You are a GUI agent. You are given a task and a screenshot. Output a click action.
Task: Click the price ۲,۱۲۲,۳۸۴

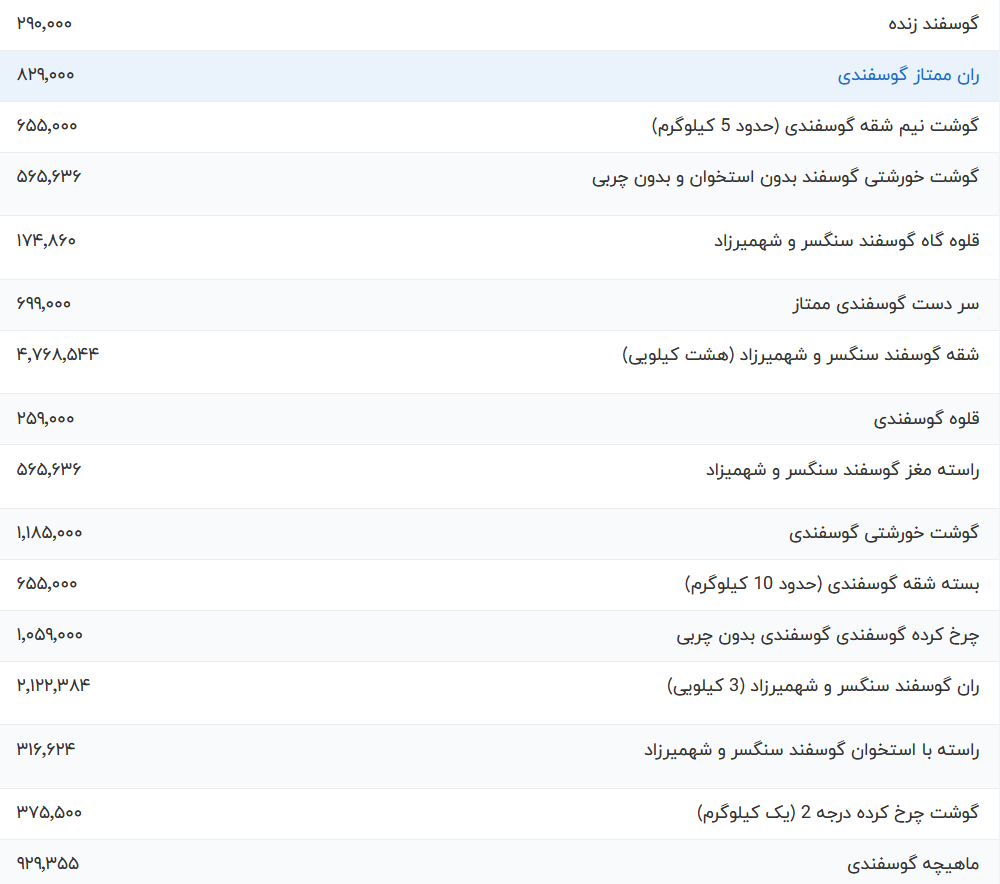54,686
